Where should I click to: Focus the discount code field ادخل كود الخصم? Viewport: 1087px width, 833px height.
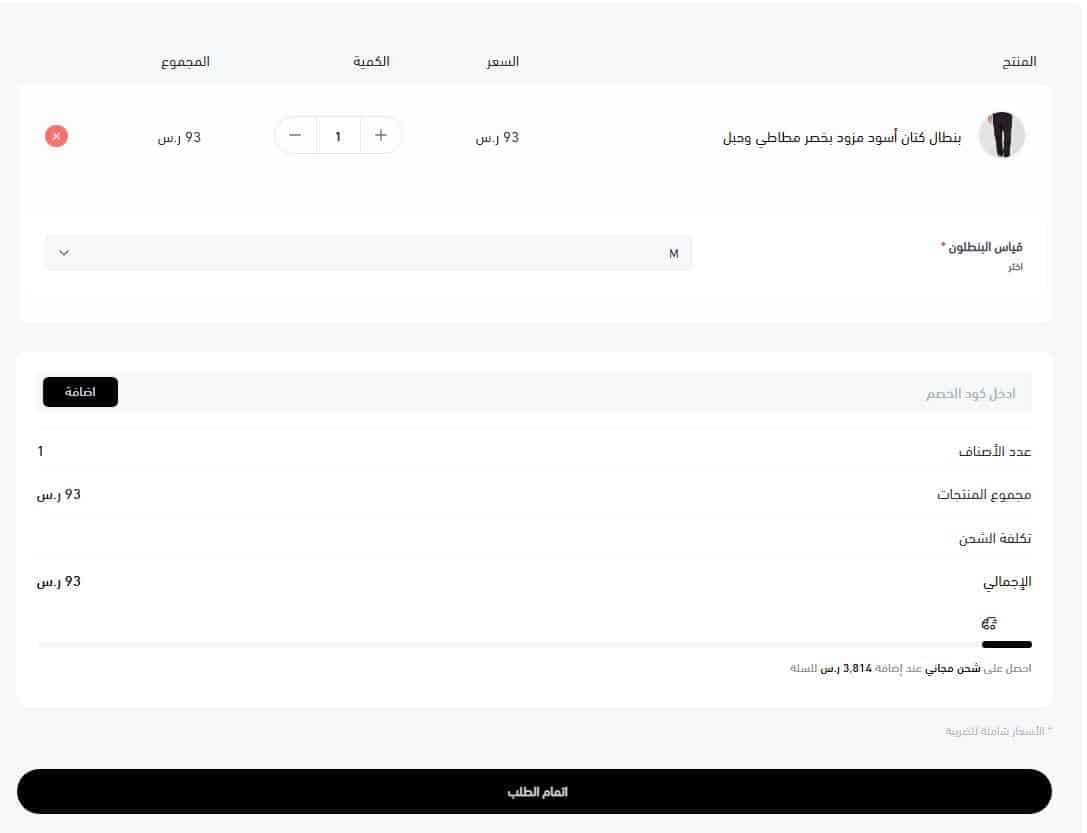(575, 393)
